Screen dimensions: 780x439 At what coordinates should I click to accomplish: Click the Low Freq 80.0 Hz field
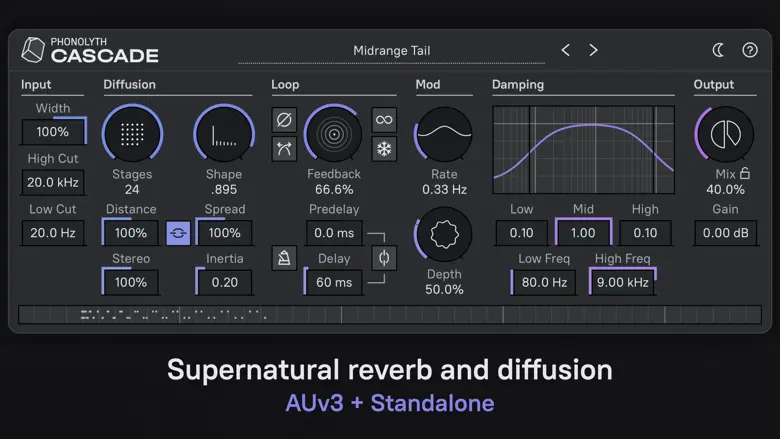click(544, 282)
